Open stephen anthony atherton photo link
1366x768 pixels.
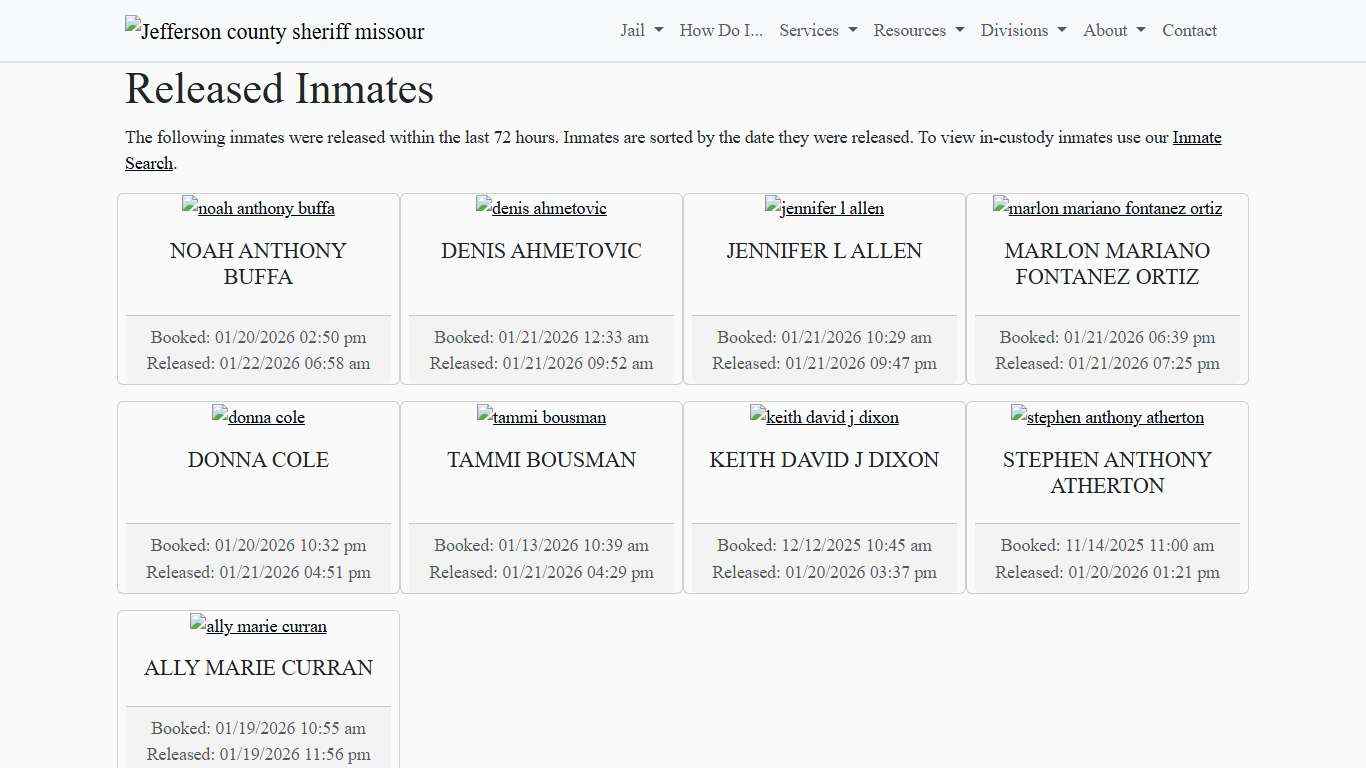pos(1107,417)
